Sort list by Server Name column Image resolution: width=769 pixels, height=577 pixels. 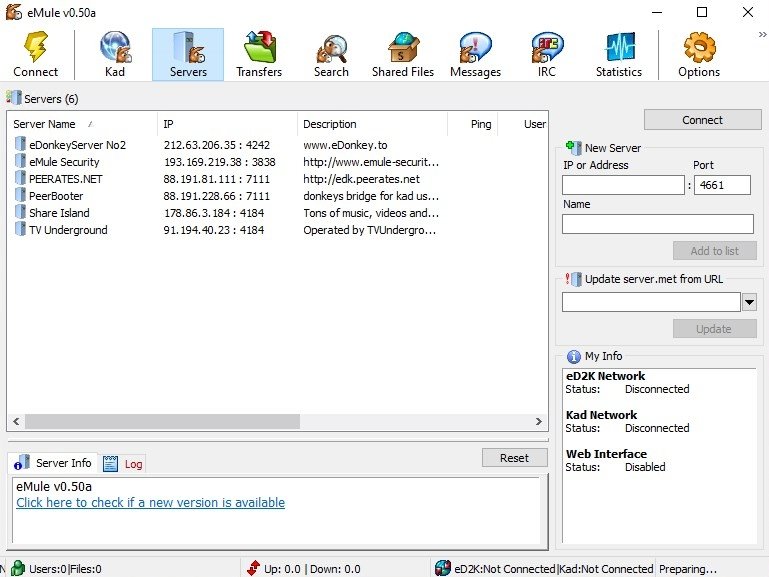click(45, 124)
